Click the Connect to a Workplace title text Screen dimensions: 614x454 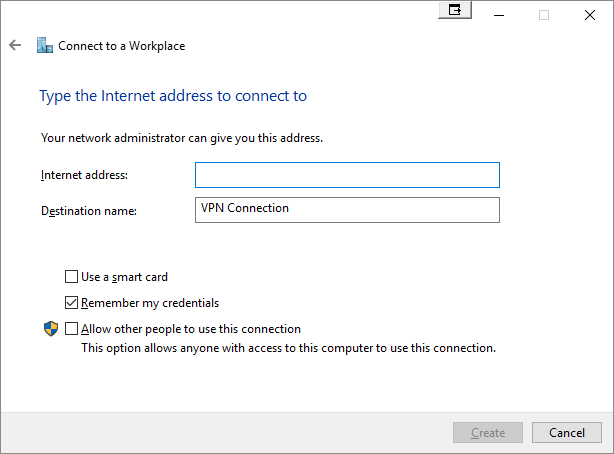coord(121,46)
